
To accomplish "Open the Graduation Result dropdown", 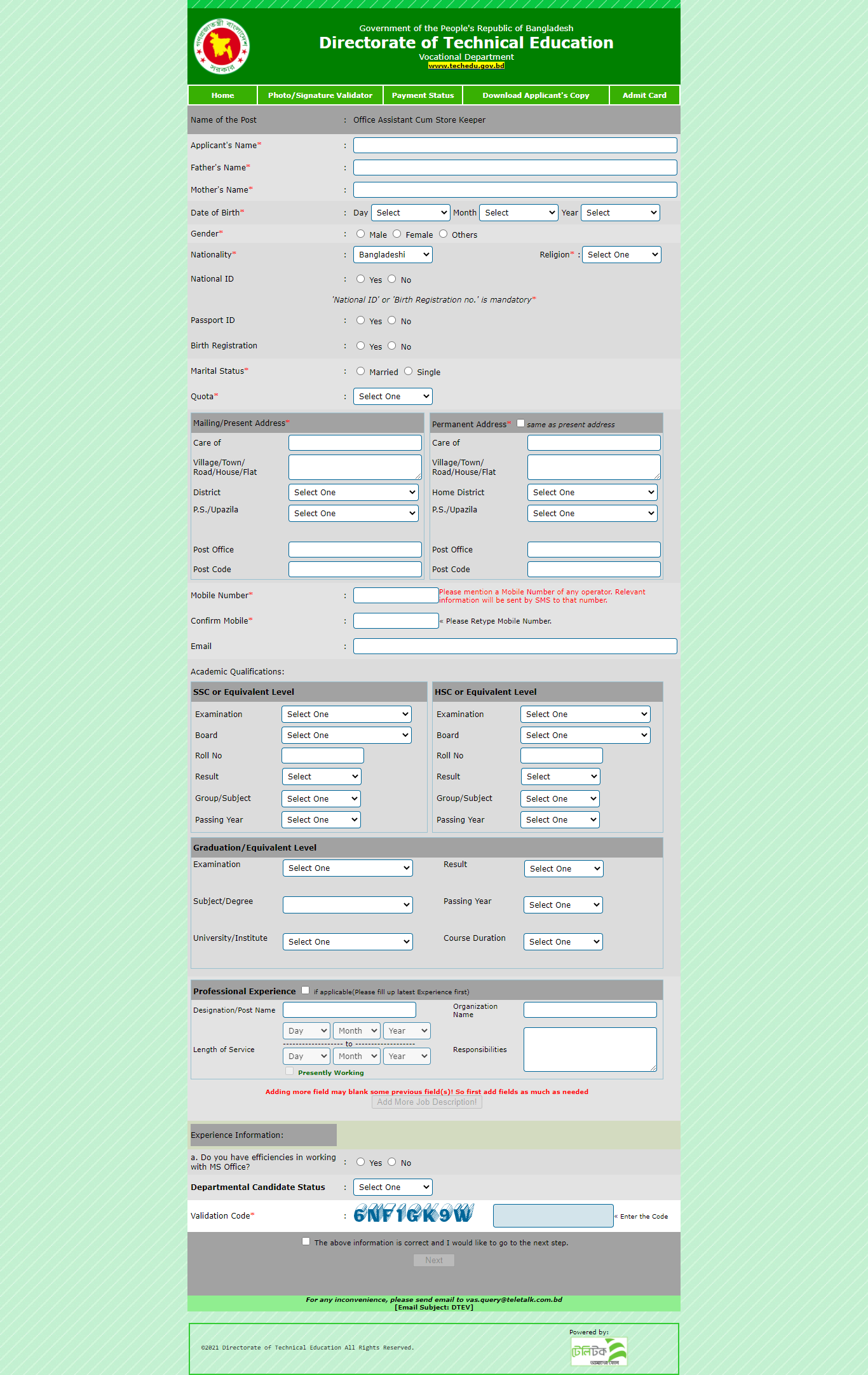I will coord(564,869).
